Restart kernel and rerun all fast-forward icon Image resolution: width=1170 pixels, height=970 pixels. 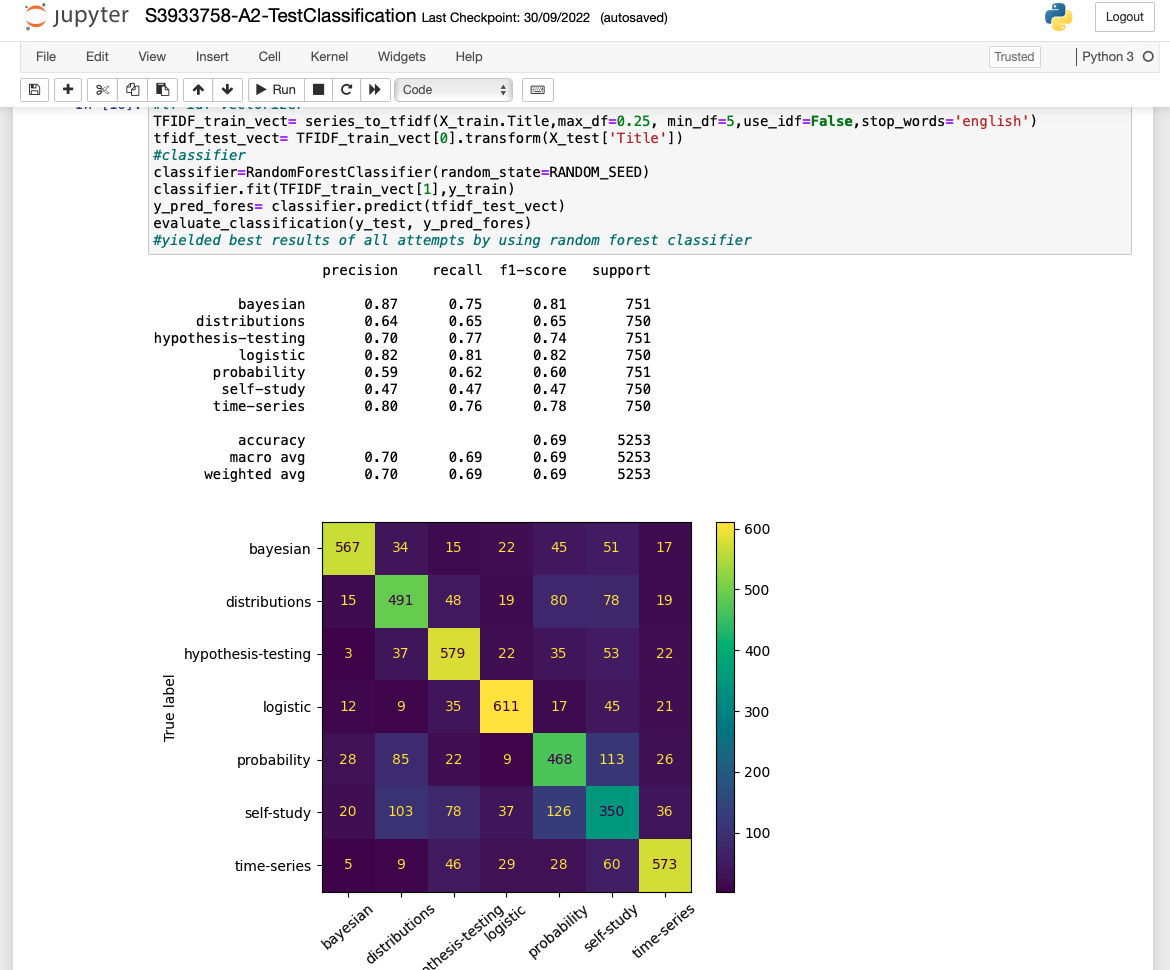[375, 90]
